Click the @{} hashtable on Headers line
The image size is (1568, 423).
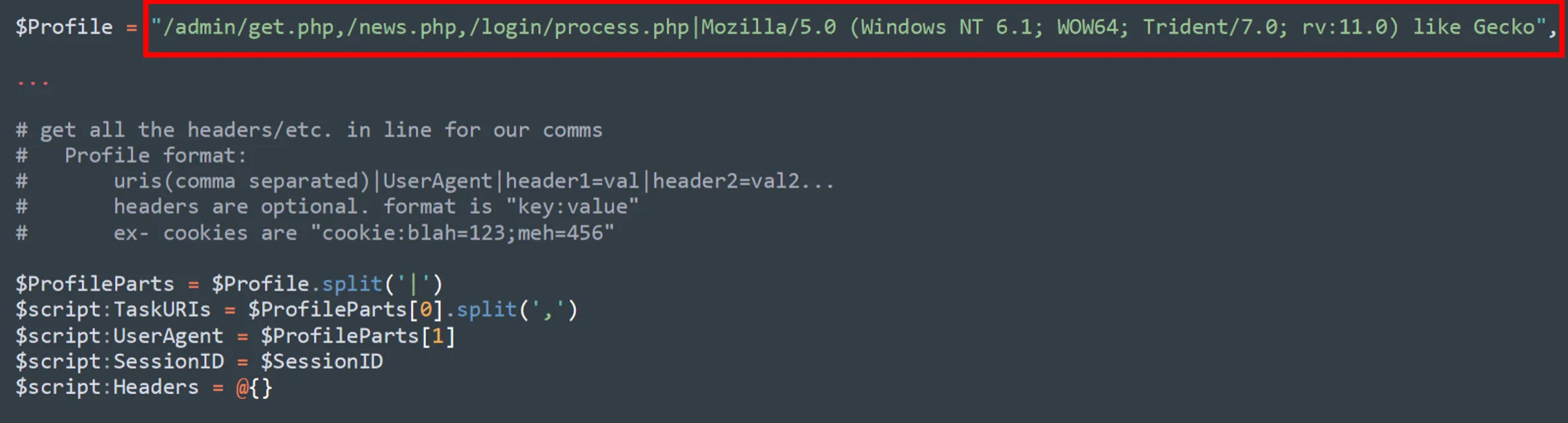[254, 387]
